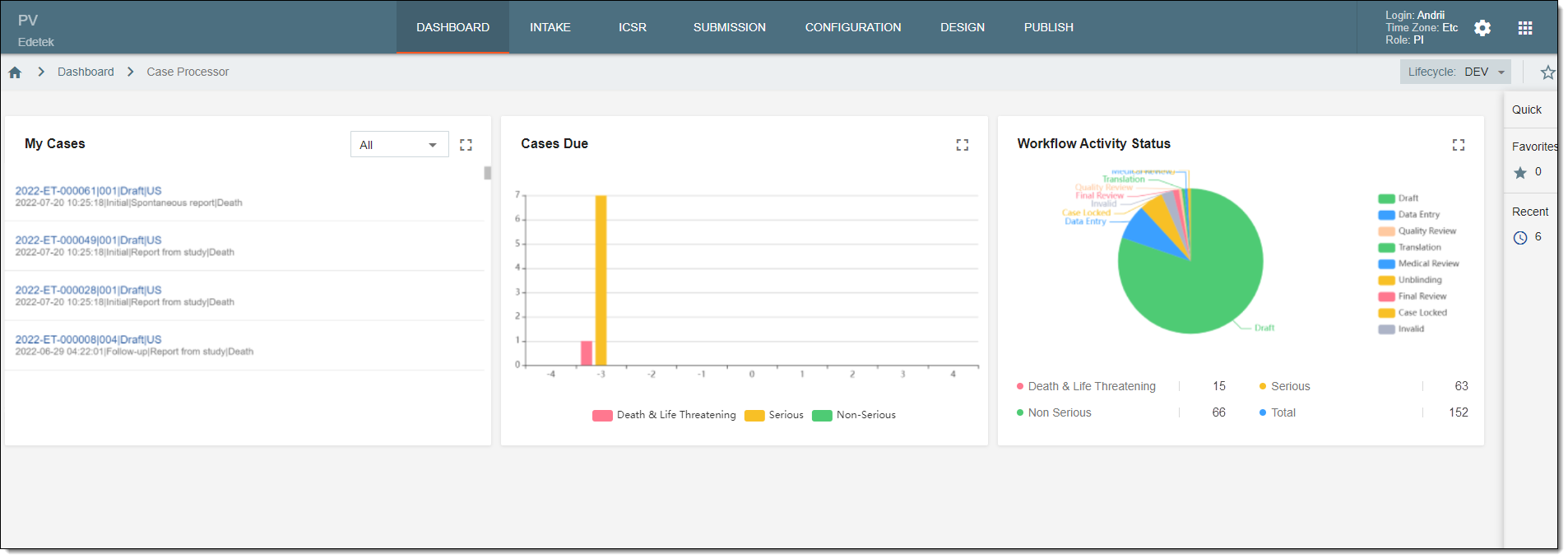The height and width of the screenshot is (559, 1568).
Task: Click the My Cases list scrollbar
Action: (x=487, y=173)
